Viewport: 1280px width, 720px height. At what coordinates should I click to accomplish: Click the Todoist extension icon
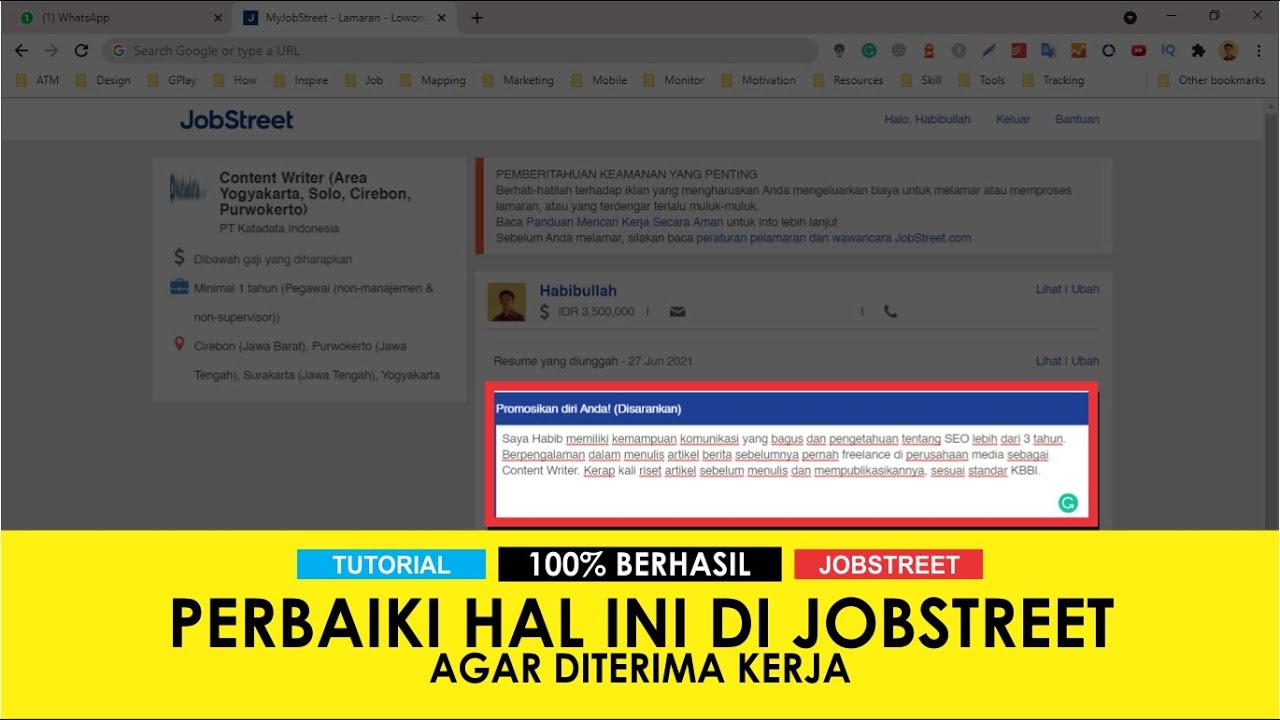coord(1018,50)
